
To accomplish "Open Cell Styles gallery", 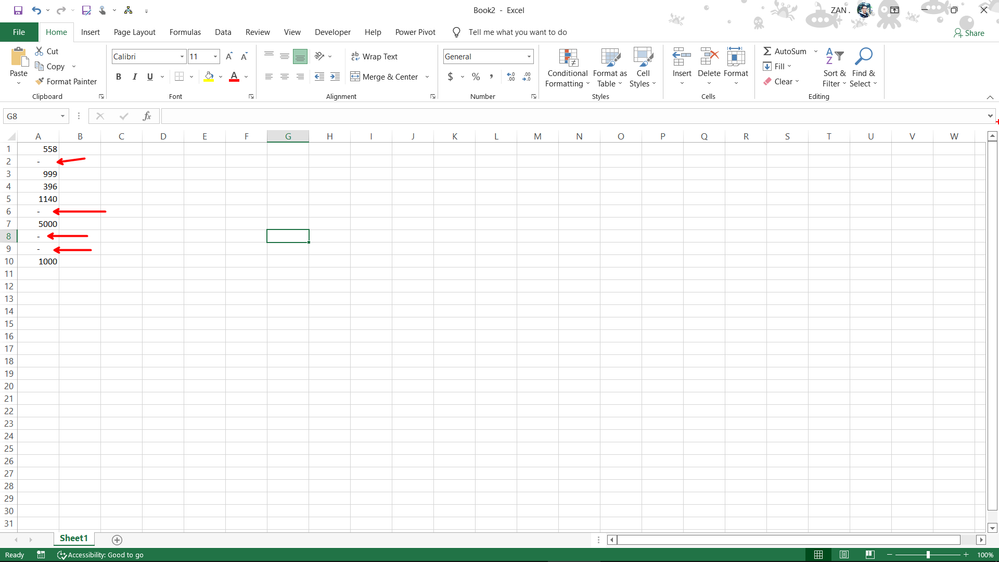I will (642, 68).
